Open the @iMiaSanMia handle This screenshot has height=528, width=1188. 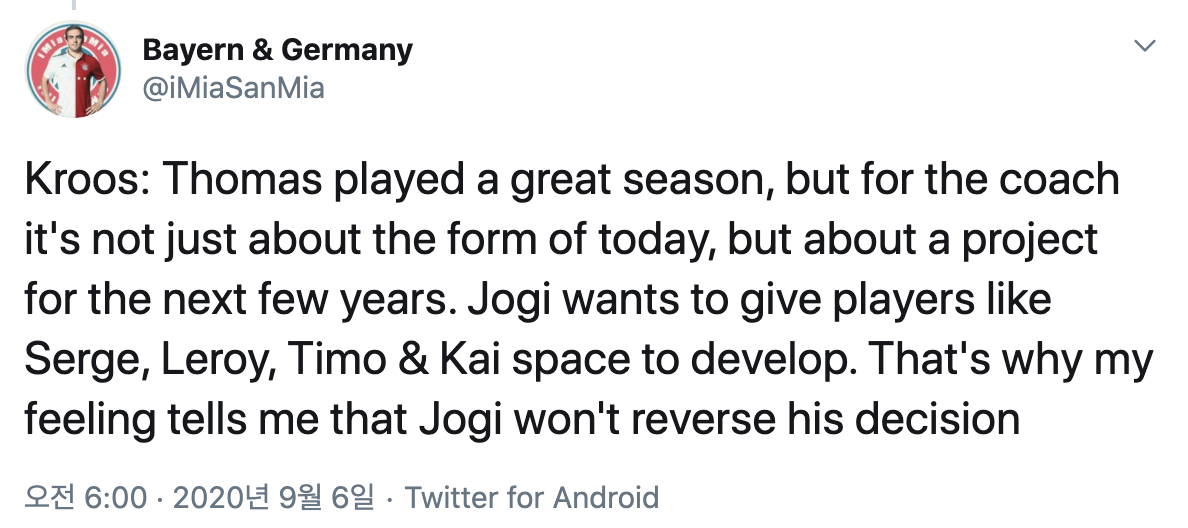(233, 88)
